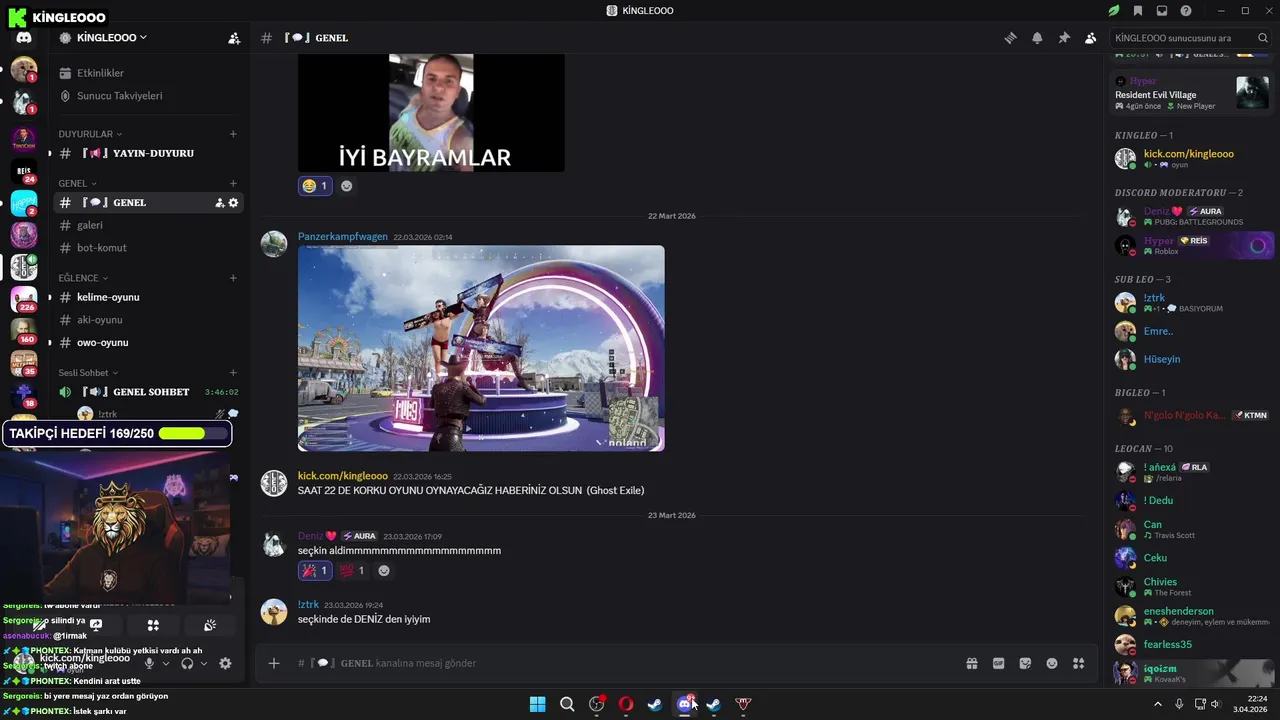Click kick.com/kingleooo author name in chat

[x=343, y=476]
